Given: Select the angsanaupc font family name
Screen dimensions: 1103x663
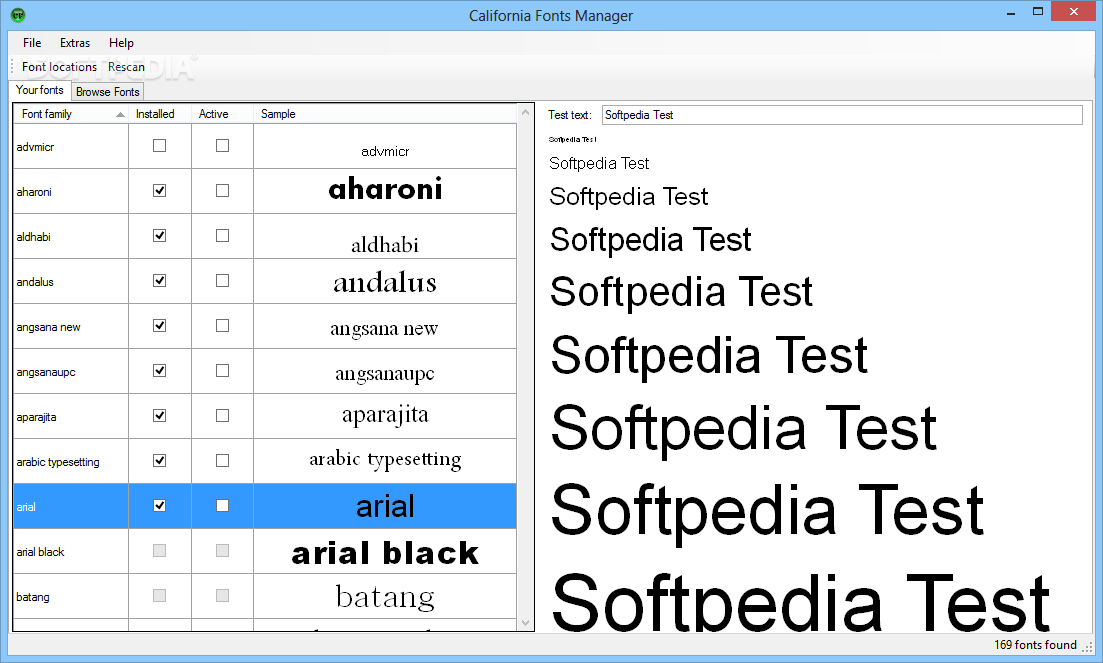Looking at the screenshot, I should [x=46, y=372].
